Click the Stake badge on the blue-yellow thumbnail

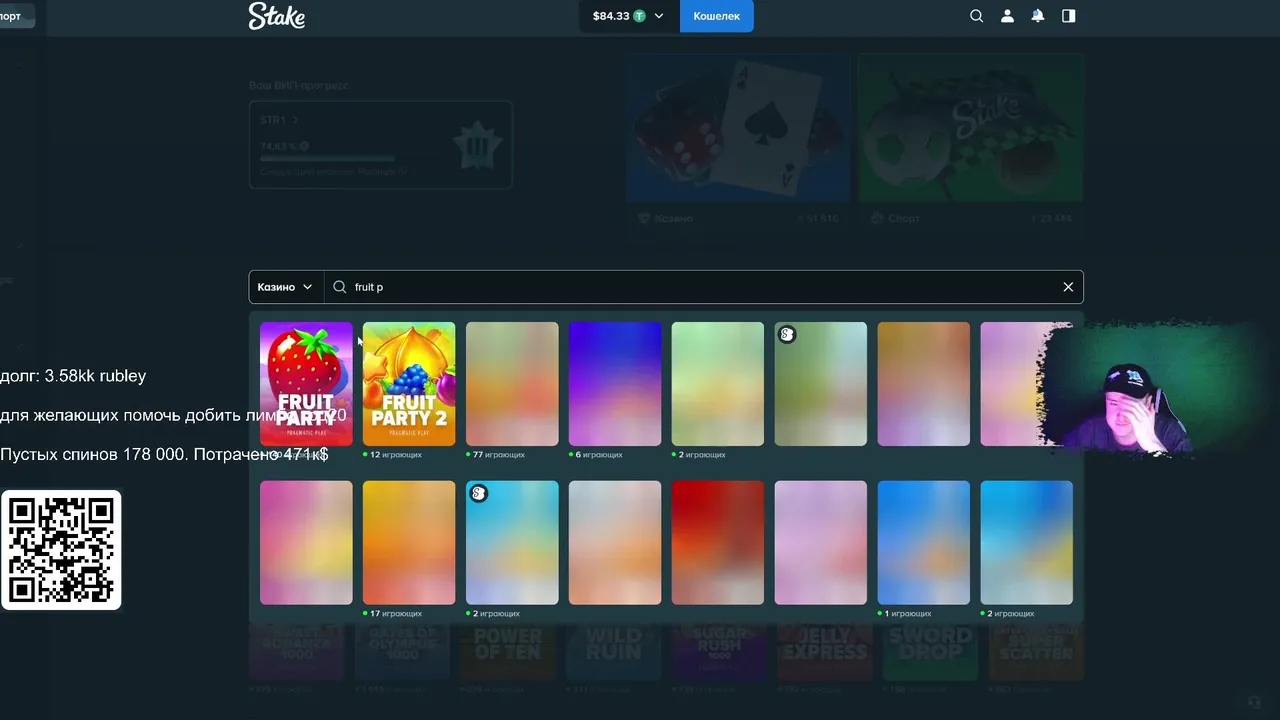[x=478, y=494]
